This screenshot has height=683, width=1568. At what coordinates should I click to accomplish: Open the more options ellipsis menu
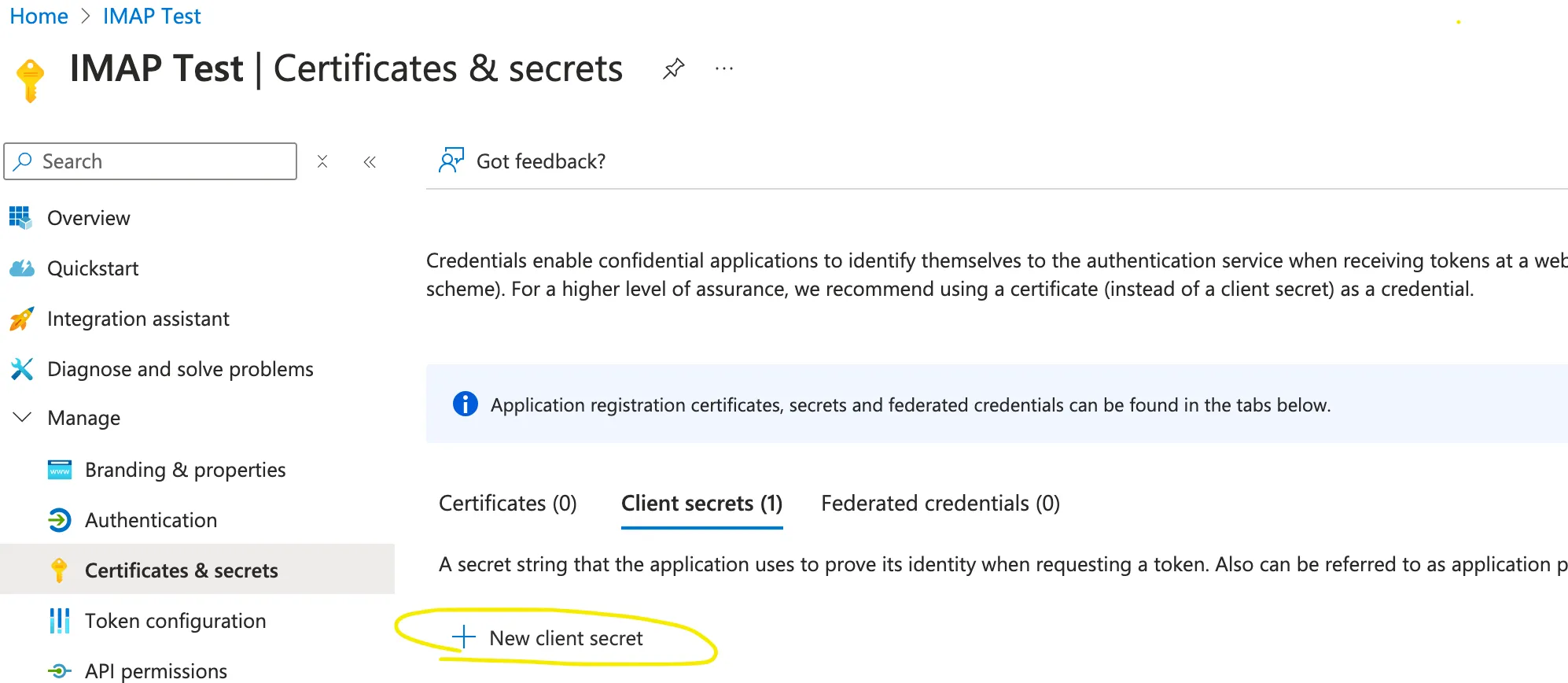[x=724, y=69]
